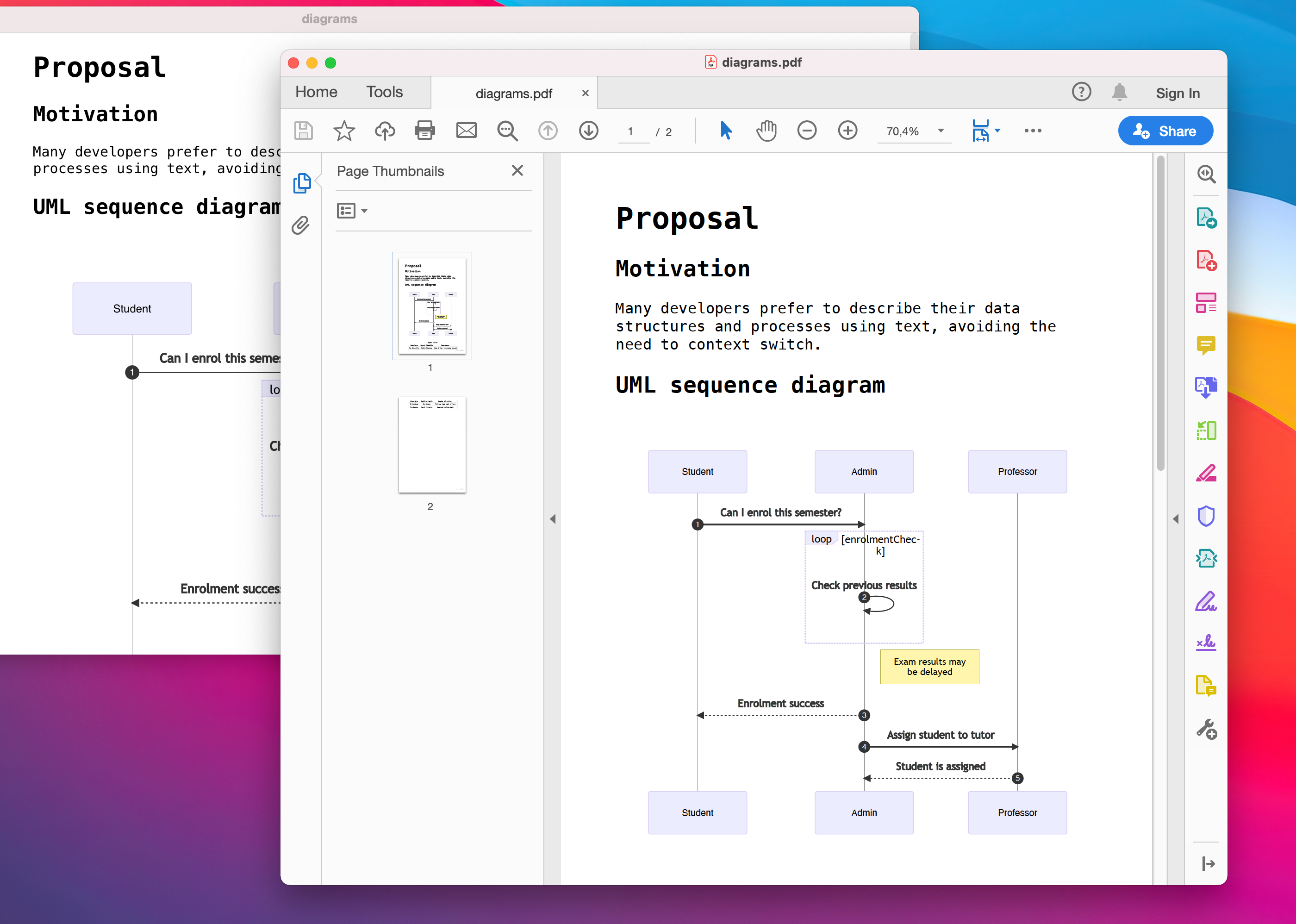Activate the arrow Selection tool
Image resolution: width=1296 pixels, height=924 pixels.
pyautogui.click(x=726, y=131)
